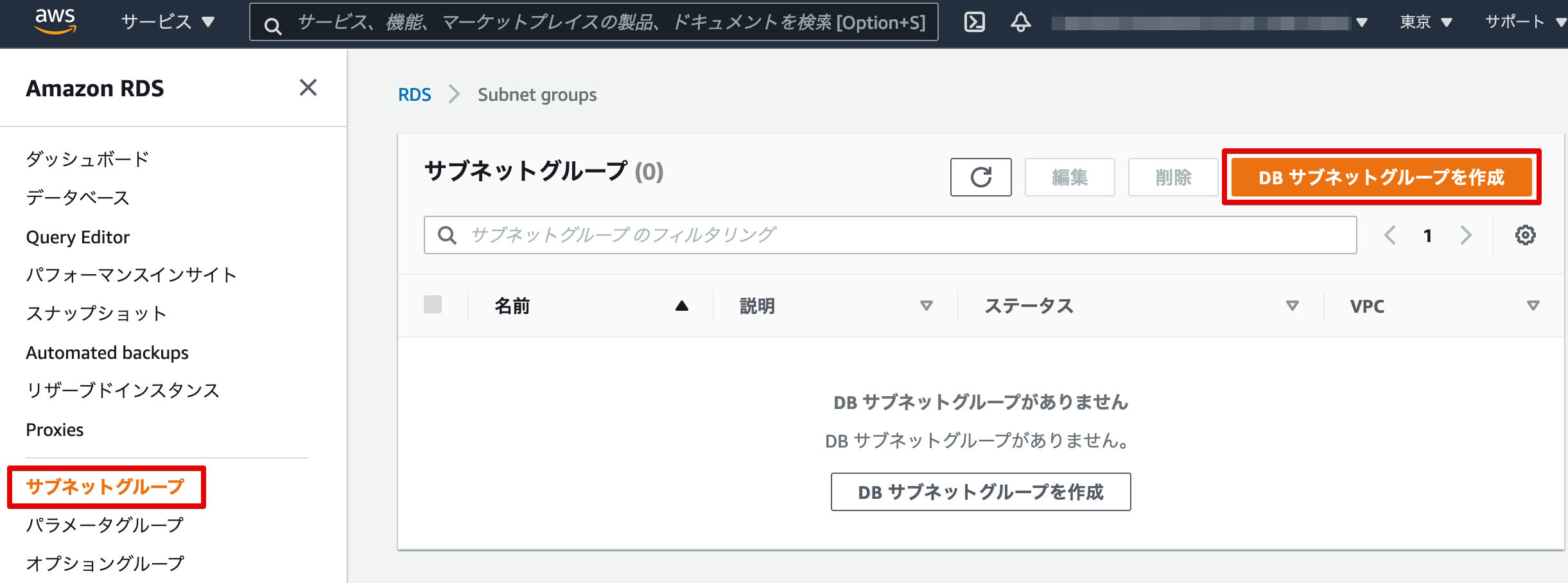
Task: Launch the CloudShell terminal icon
Action: [974, 22]
